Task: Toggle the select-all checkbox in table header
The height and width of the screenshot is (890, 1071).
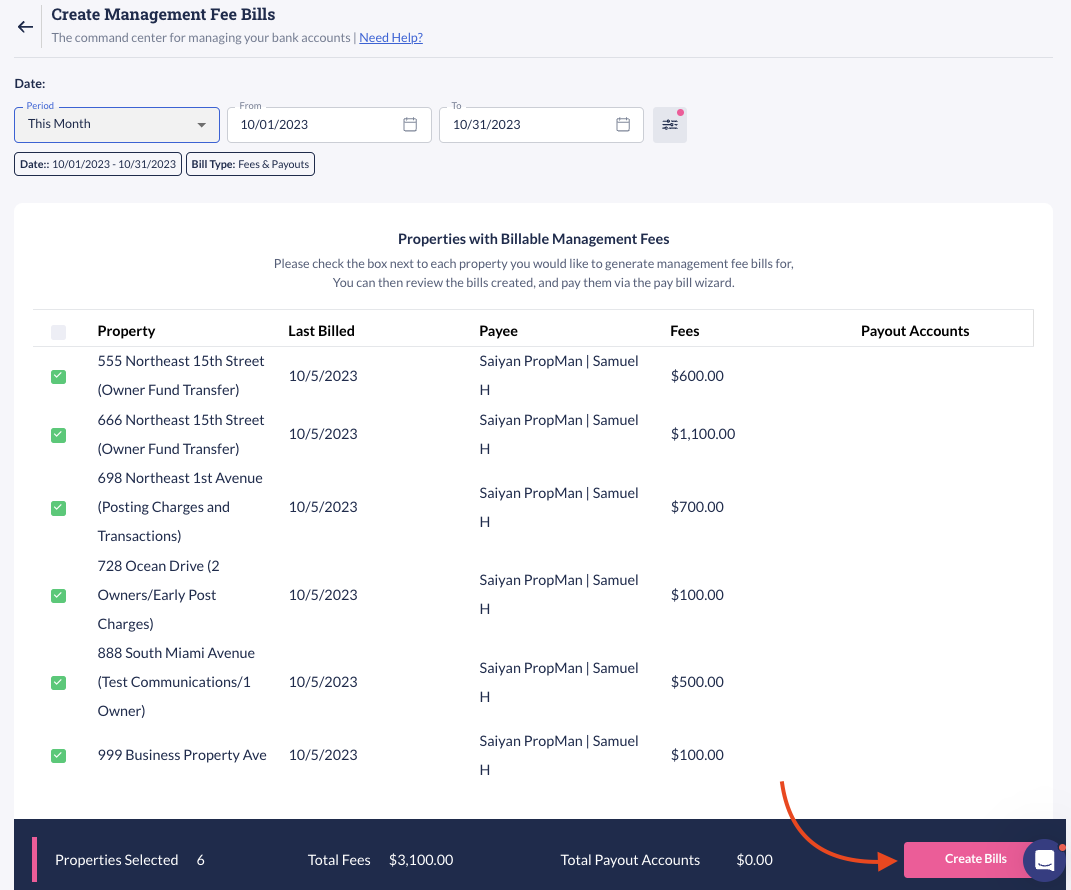Action: [x=59, y=332]
